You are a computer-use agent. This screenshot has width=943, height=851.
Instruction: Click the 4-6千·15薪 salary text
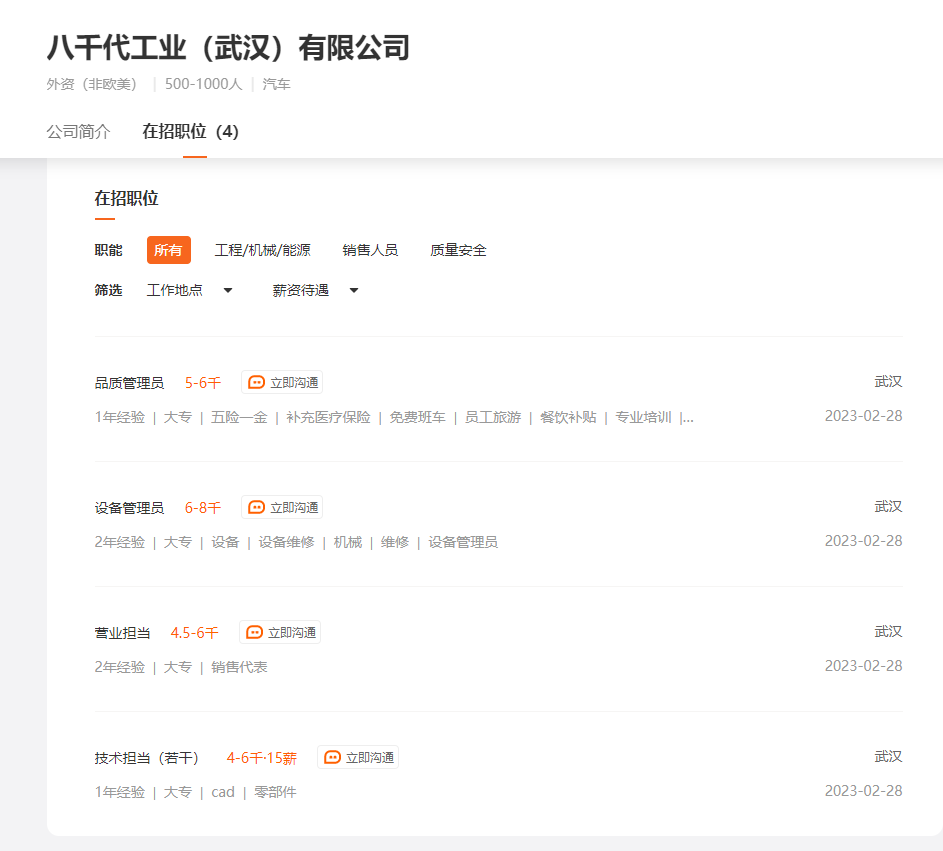click(x=262, y=758)
